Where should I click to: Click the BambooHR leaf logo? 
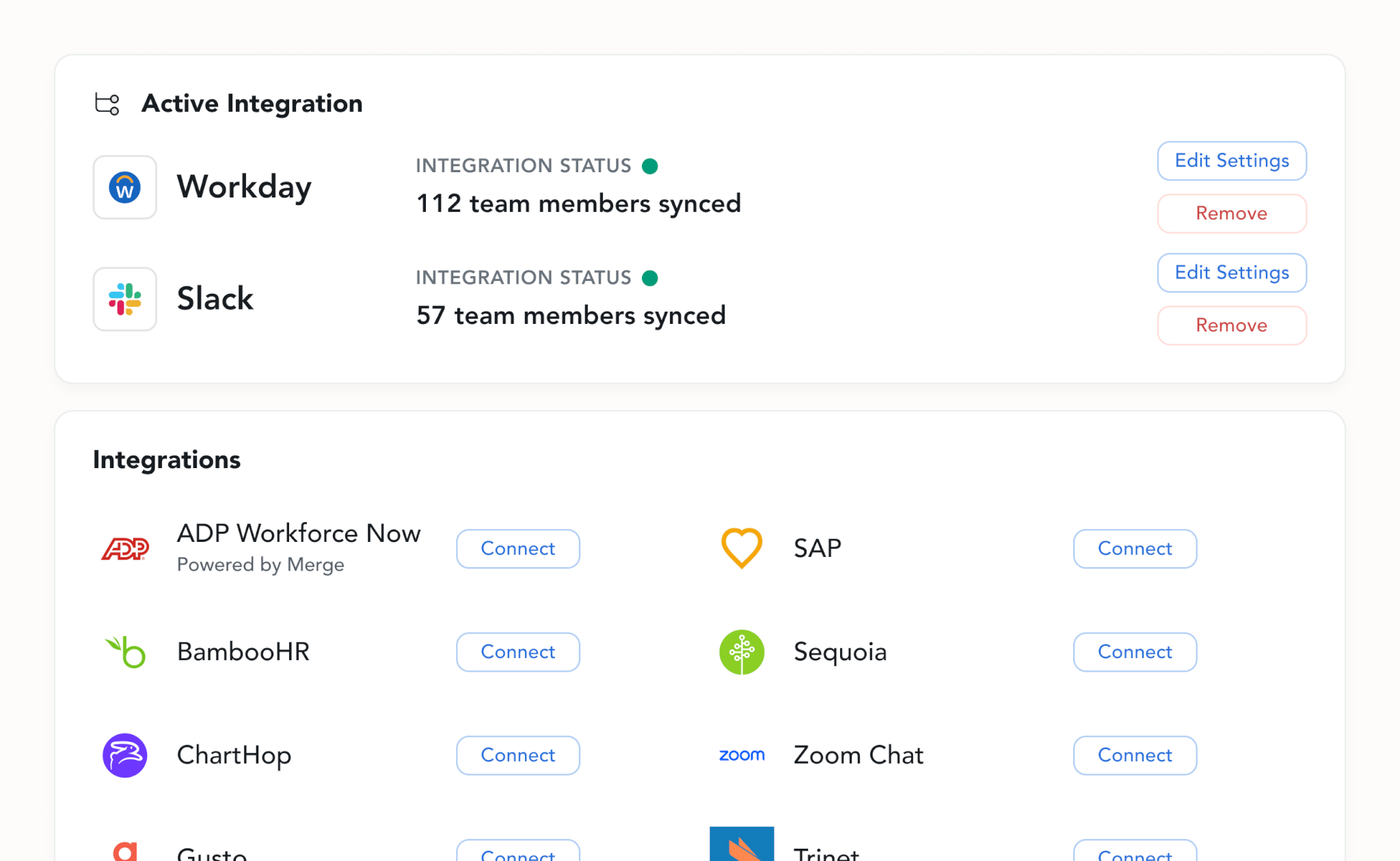click(x=125, y=652)
